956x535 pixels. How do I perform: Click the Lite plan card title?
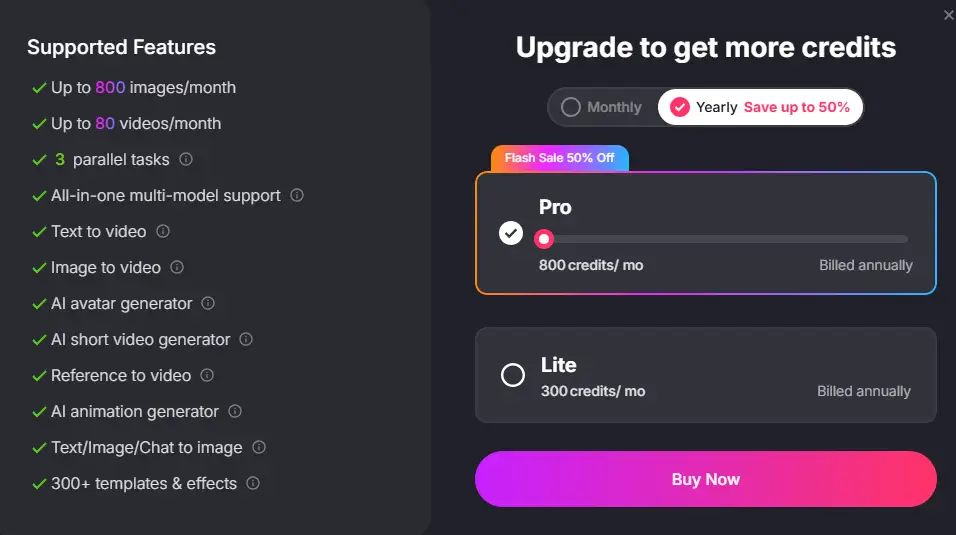(x=558, y=365)
